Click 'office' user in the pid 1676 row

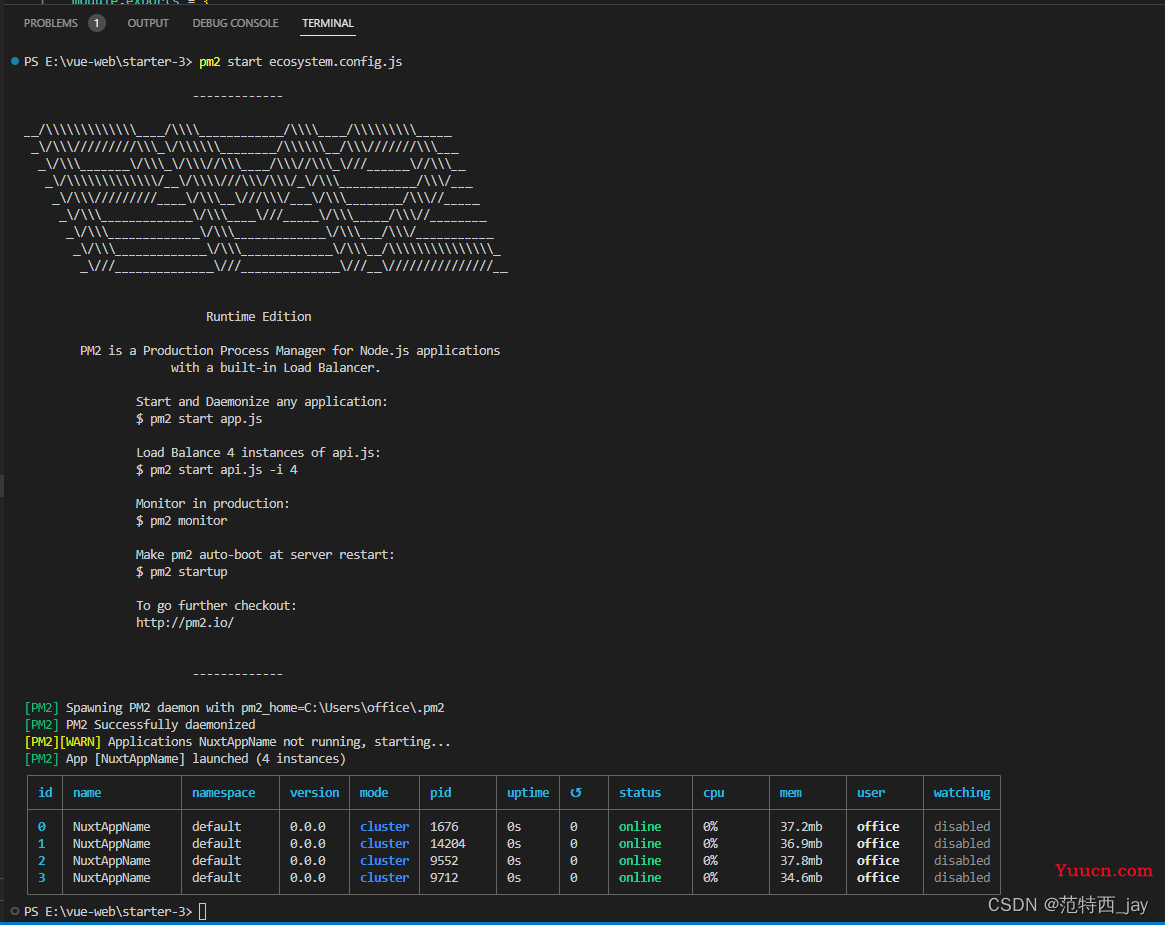click(x=878, y=826)
